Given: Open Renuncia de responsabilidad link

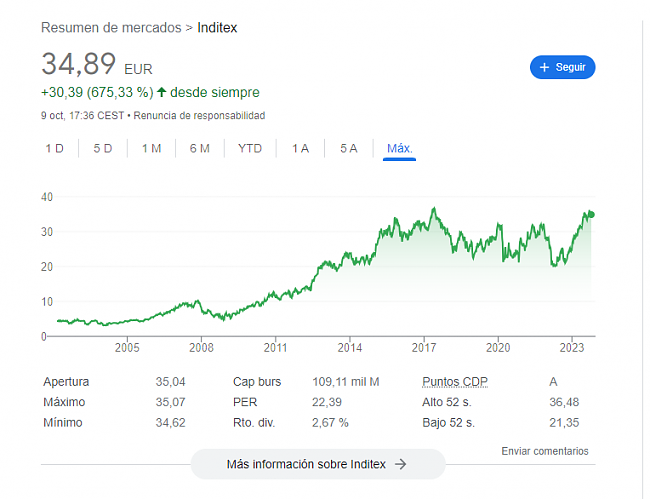Looking at the screenshot, I should [199, 116].
